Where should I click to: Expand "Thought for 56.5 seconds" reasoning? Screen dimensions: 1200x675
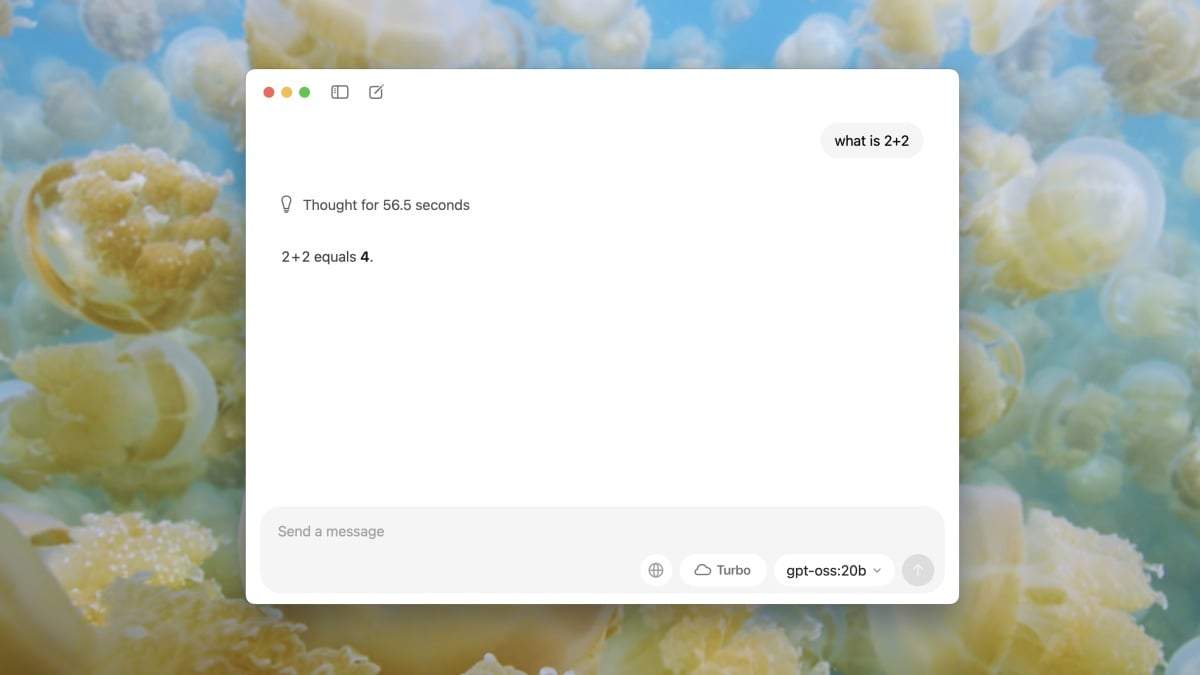386,205
